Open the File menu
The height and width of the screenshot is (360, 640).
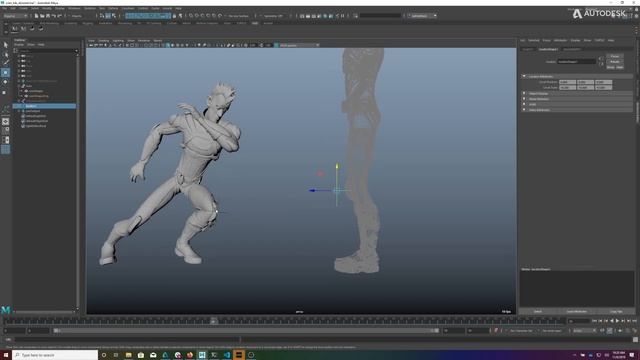4,8
